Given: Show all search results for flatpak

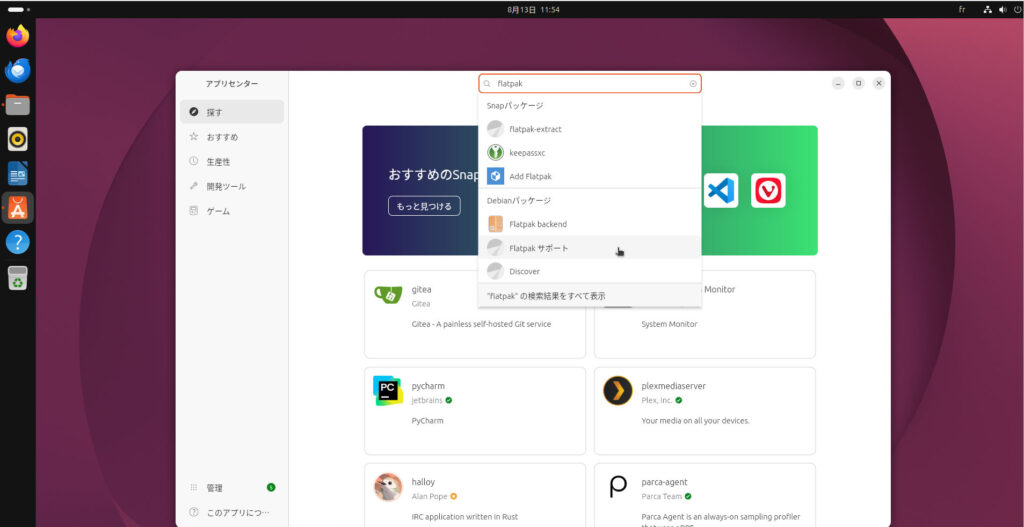Looking at the screenshot, I should pos(590,296).
